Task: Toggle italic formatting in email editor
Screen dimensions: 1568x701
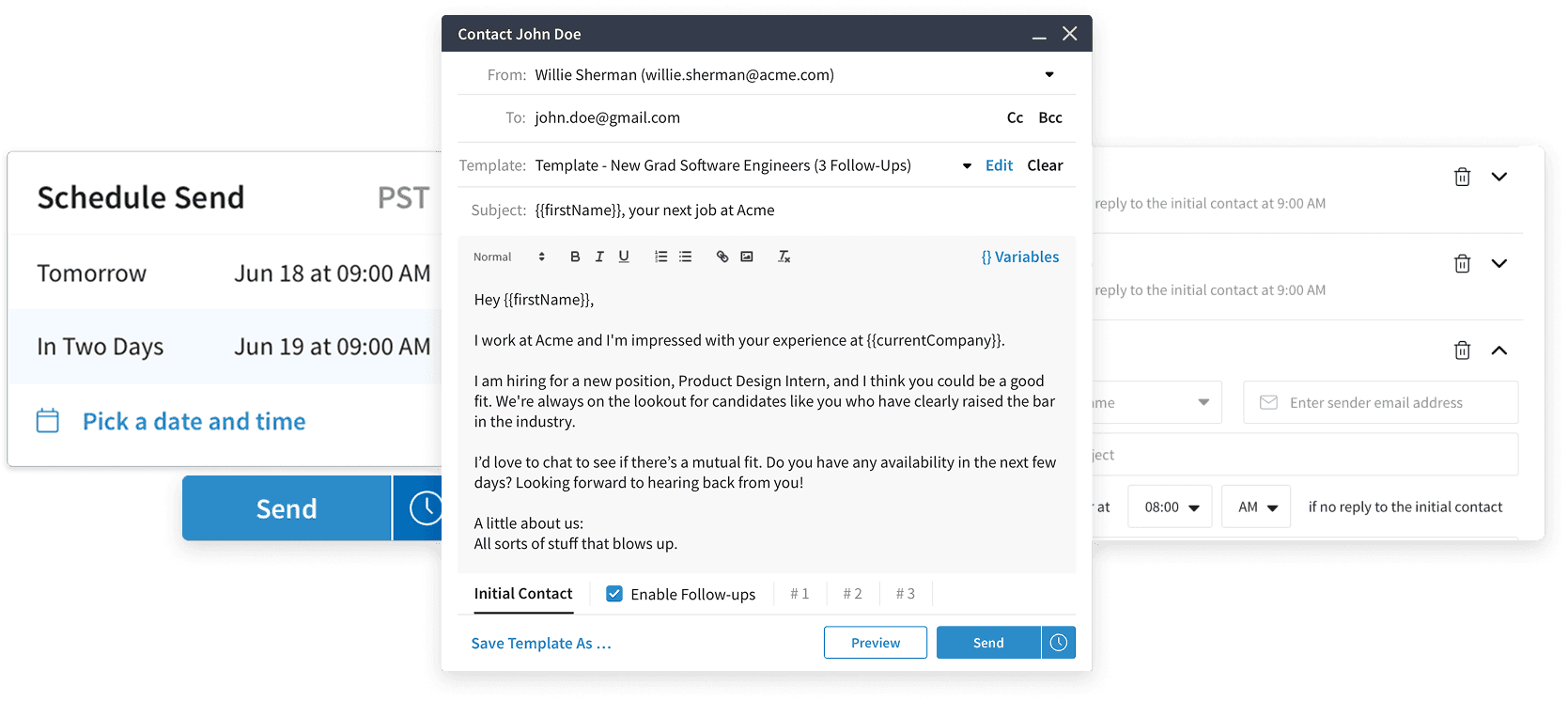Action: pyautogui.click(x=599, y=257)
